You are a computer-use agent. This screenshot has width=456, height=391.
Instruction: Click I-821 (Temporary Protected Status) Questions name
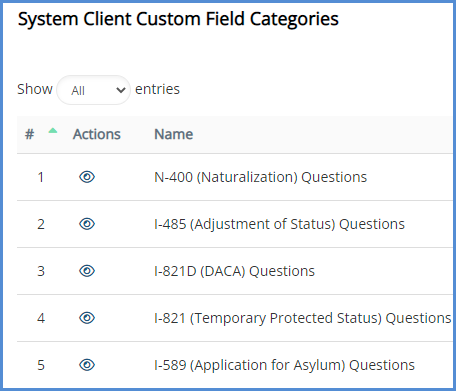coord(303,318)
